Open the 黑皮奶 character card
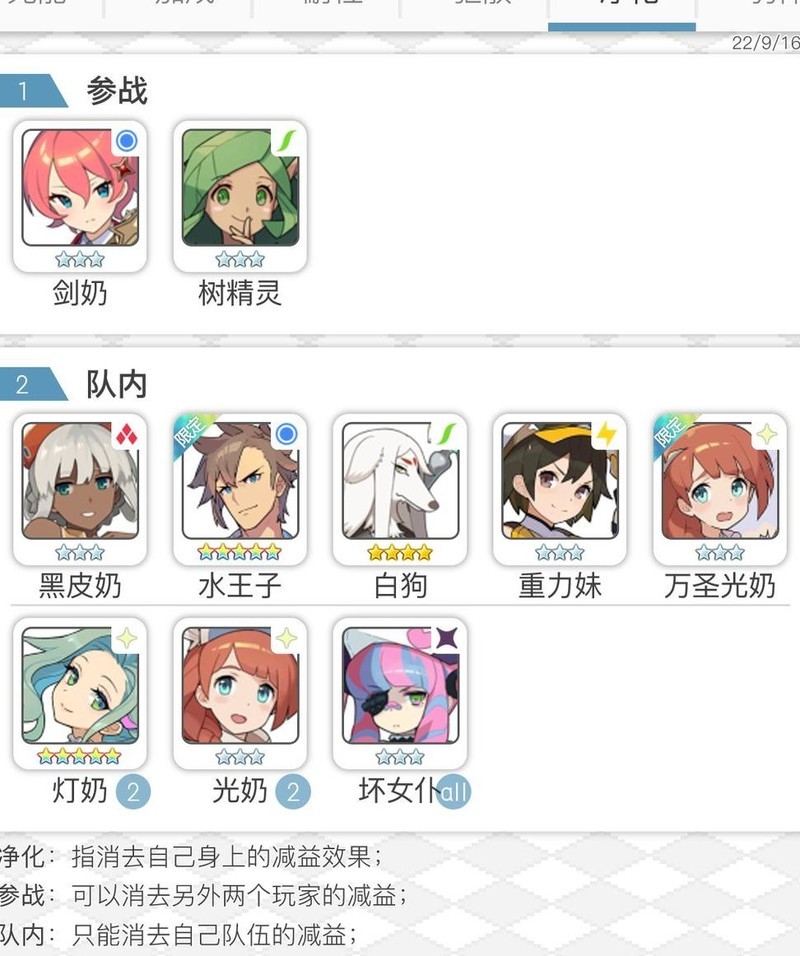Viewport: 800px width, 956px height. pyautogui.click(x=80, y=490)
